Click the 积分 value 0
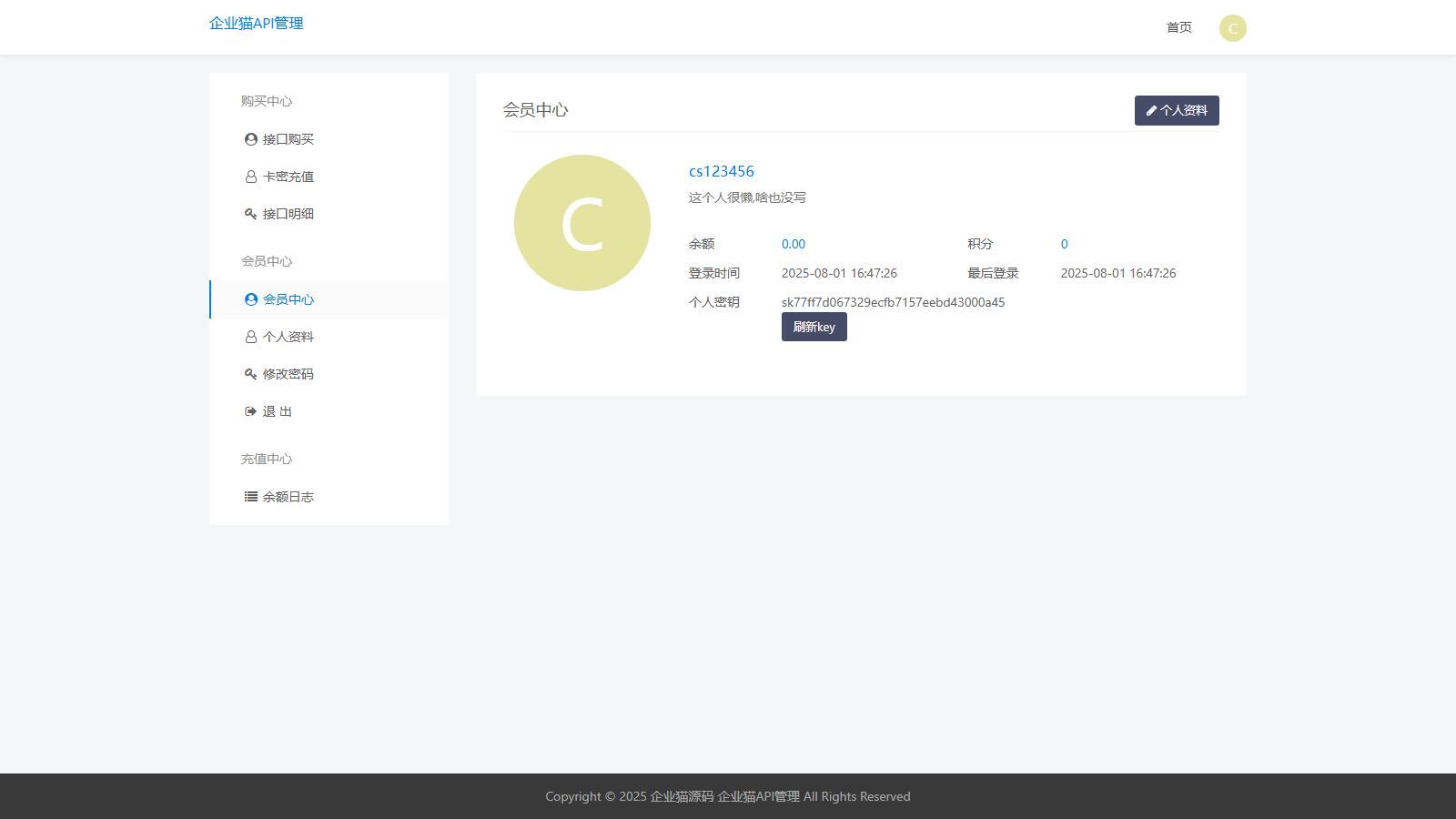Screen dimensions: 1456x819 (1065, 244)
